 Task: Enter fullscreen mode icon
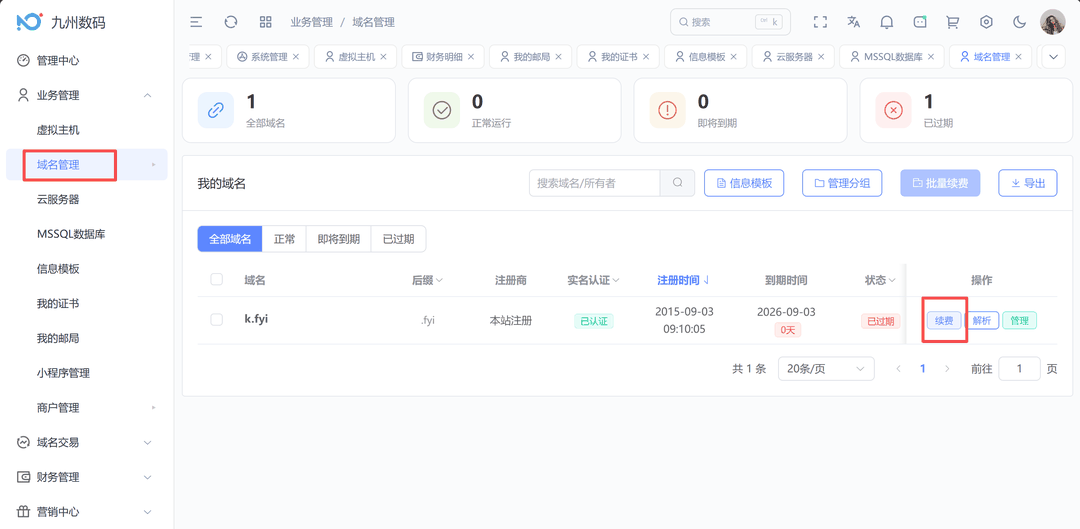pos(820,22)
